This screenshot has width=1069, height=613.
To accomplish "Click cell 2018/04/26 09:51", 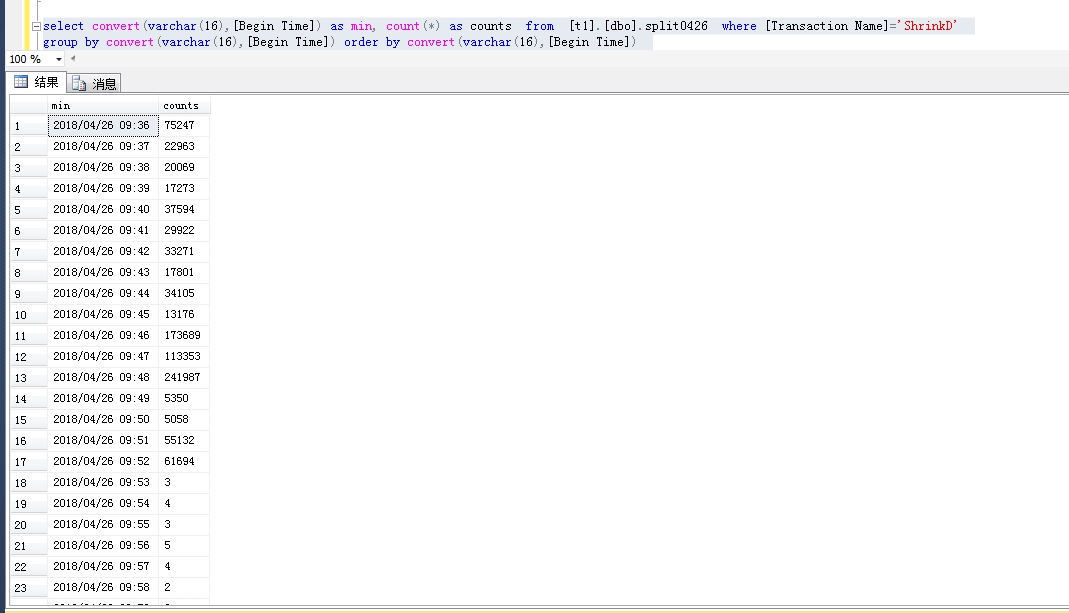I will click(103, 440).
